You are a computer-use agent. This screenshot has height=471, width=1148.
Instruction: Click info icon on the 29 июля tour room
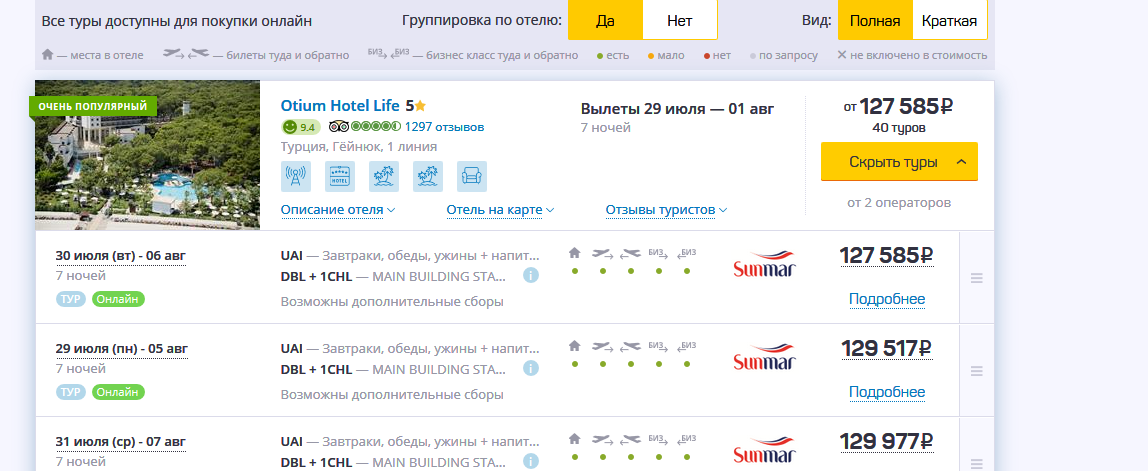[x=531, y=368]
